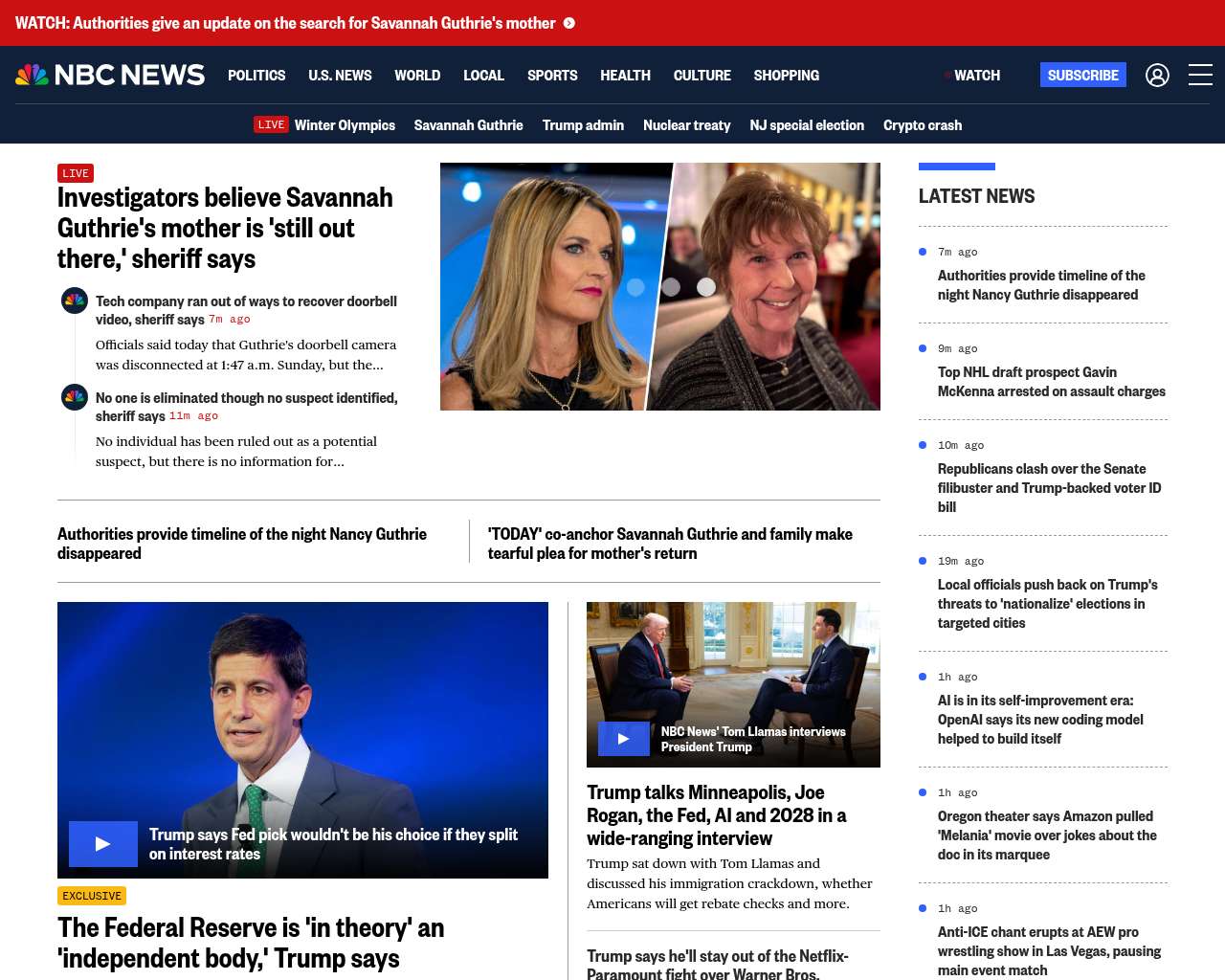Select the Savannah Guthrie topic link
Screen dimensions: 1225x980
click(x=469, y=124)
